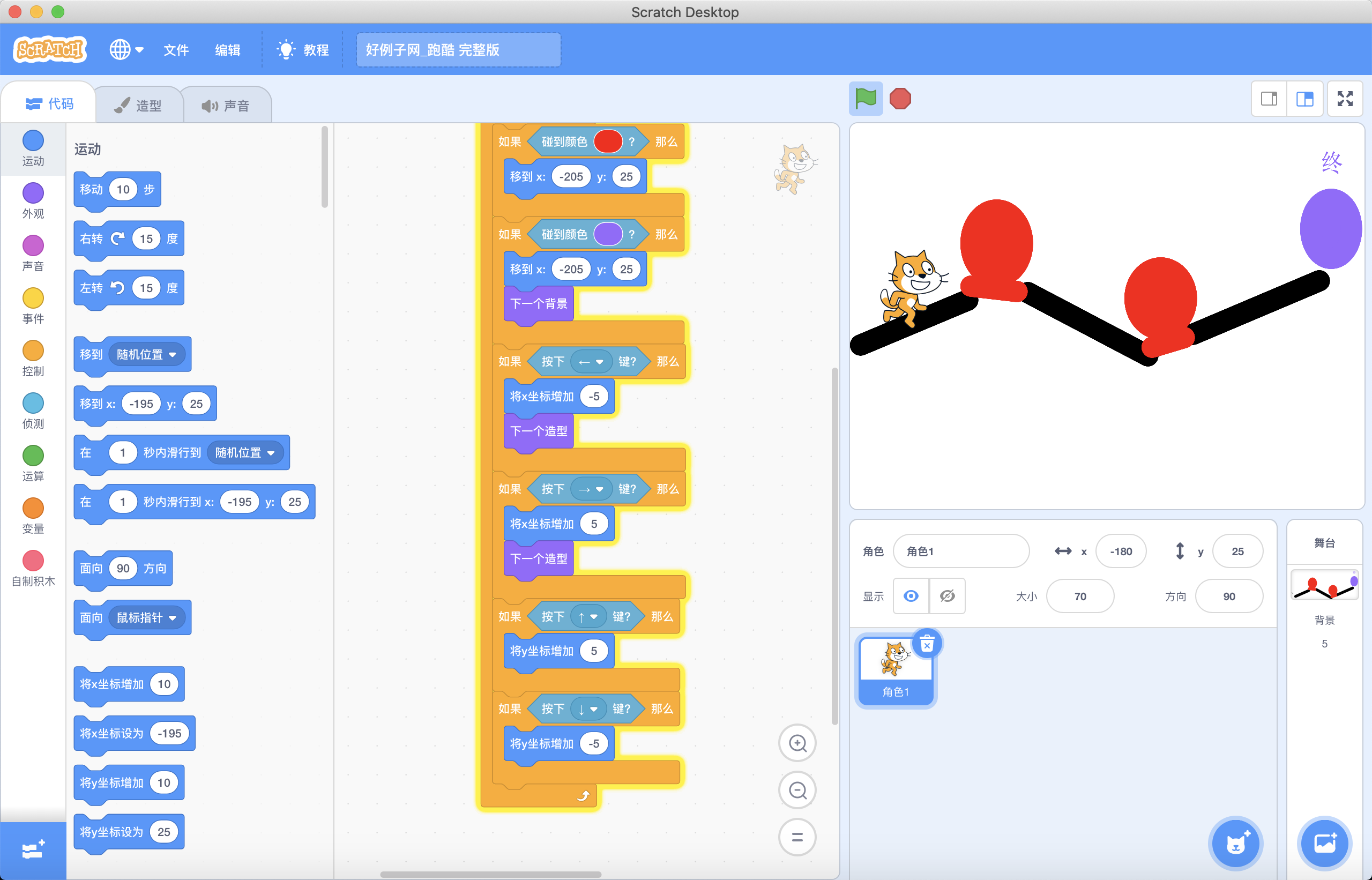This screenshot has height=880, width=1372.
Task: Click the red stop sign button
Action: pos(900,99)
